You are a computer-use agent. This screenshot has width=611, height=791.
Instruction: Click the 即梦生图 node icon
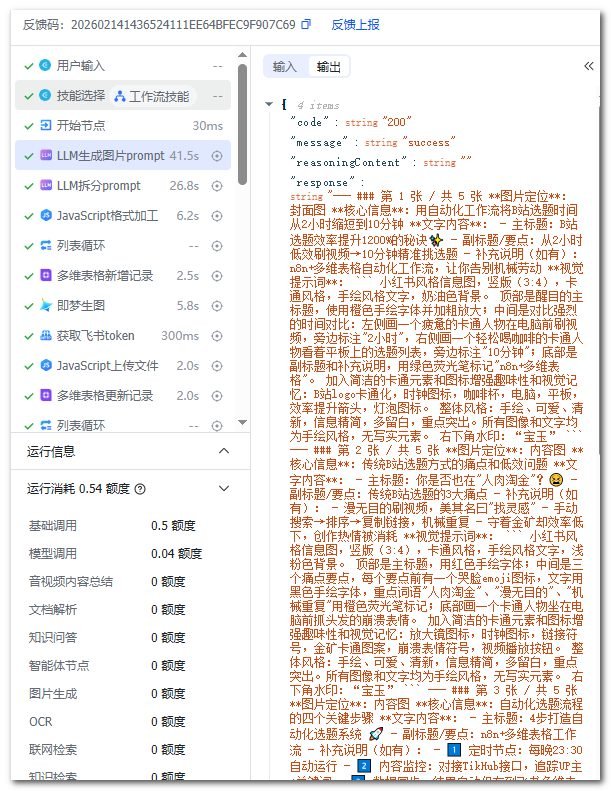click(x=45, y=305)
